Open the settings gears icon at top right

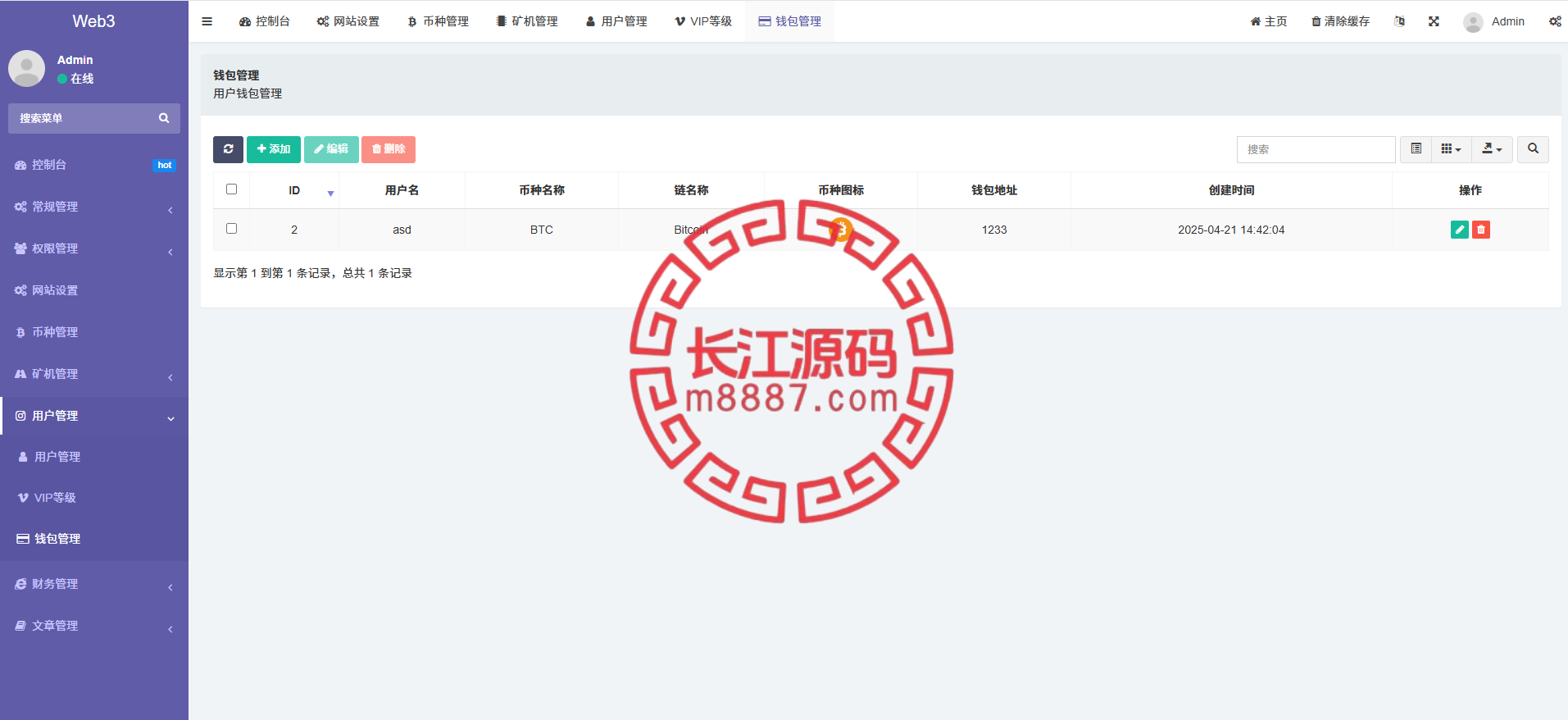pos(1555,21)
